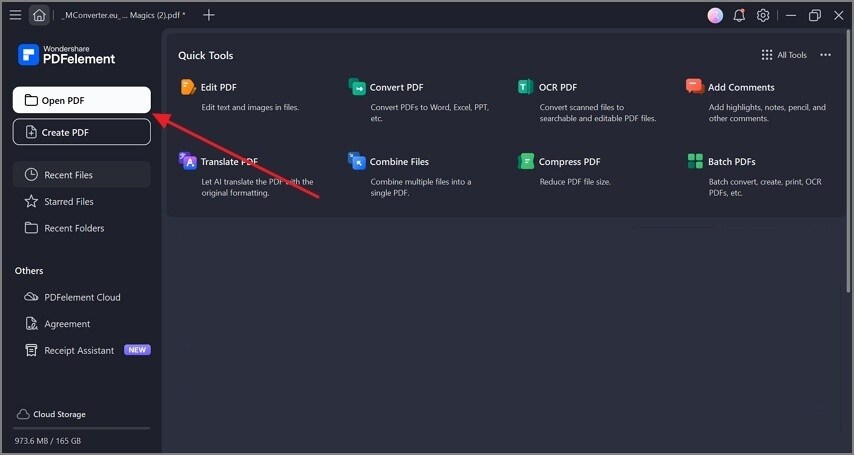Click the document icon beside Agreement

click(31, 324)
